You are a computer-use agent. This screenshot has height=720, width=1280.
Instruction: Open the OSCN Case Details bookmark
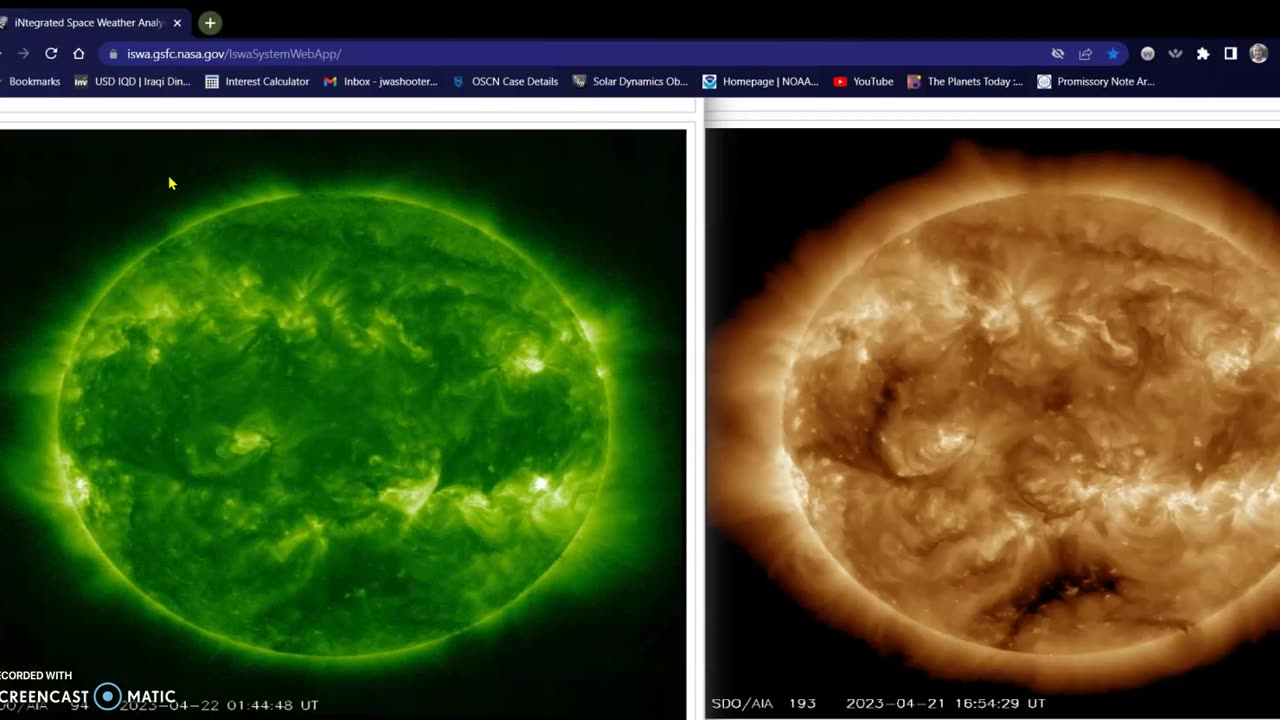tap(505, 82)
